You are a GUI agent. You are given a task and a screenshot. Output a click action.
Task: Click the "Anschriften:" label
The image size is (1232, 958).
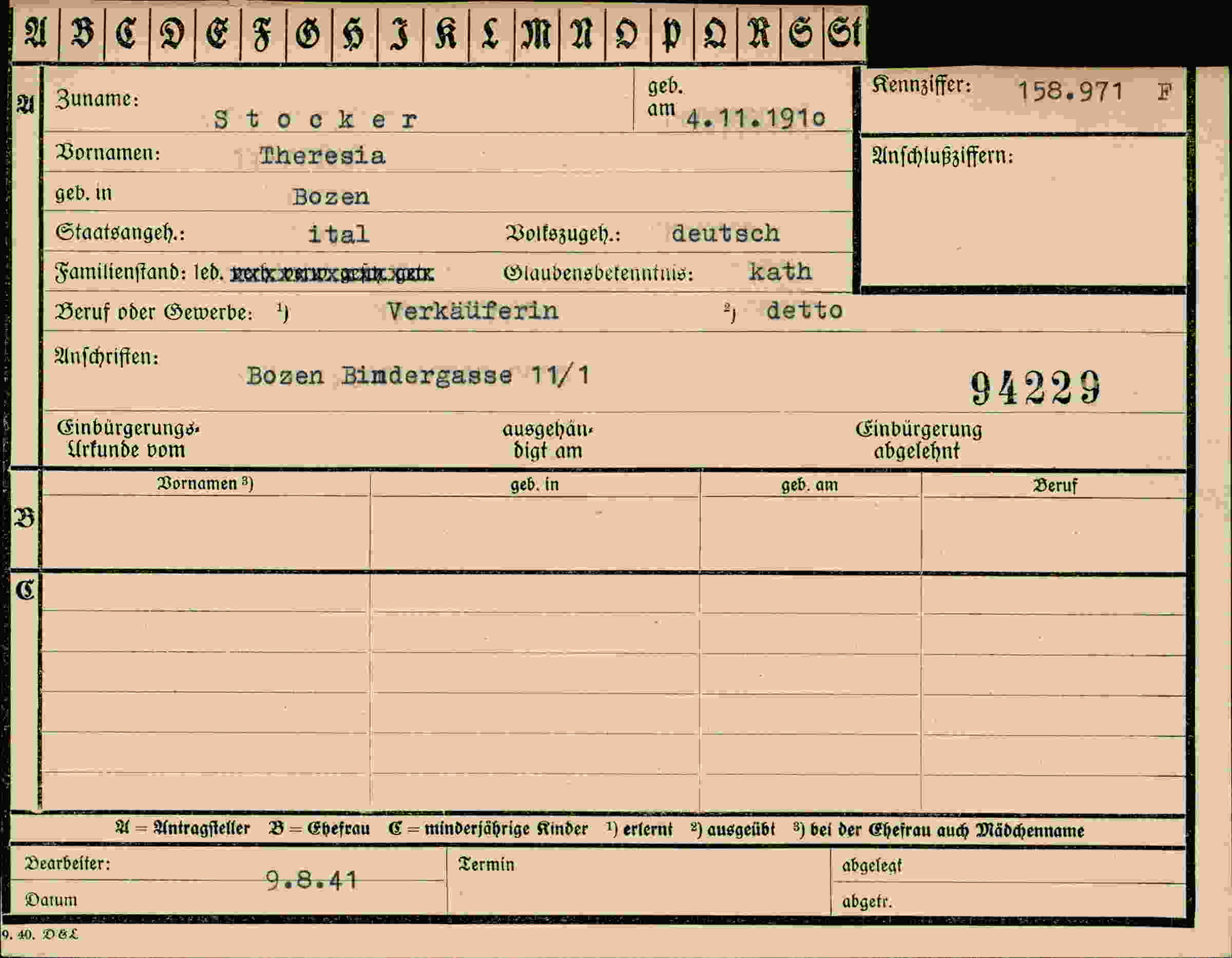(x=107, y=357)
